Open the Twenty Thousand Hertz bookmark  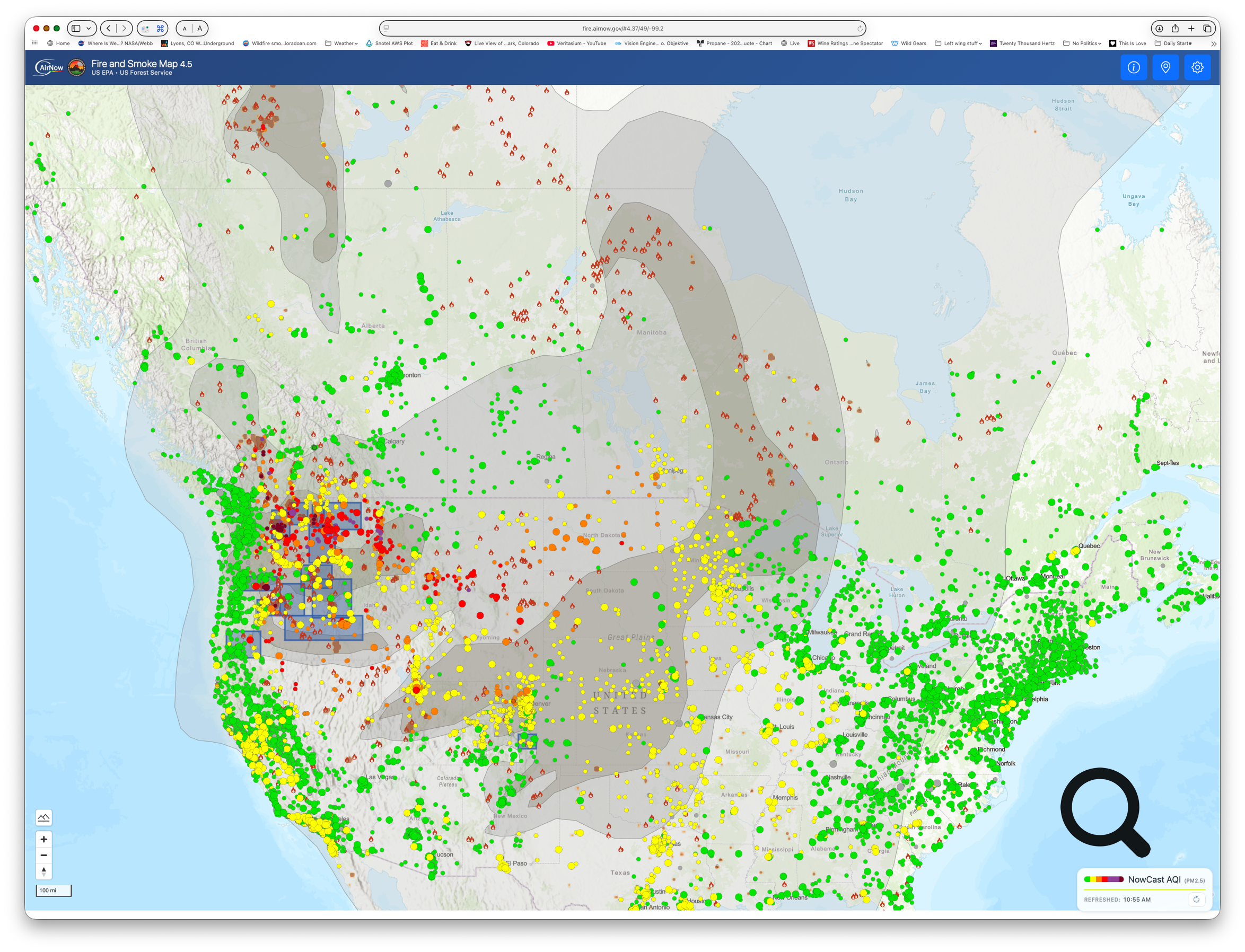(x=1022, y=43)
